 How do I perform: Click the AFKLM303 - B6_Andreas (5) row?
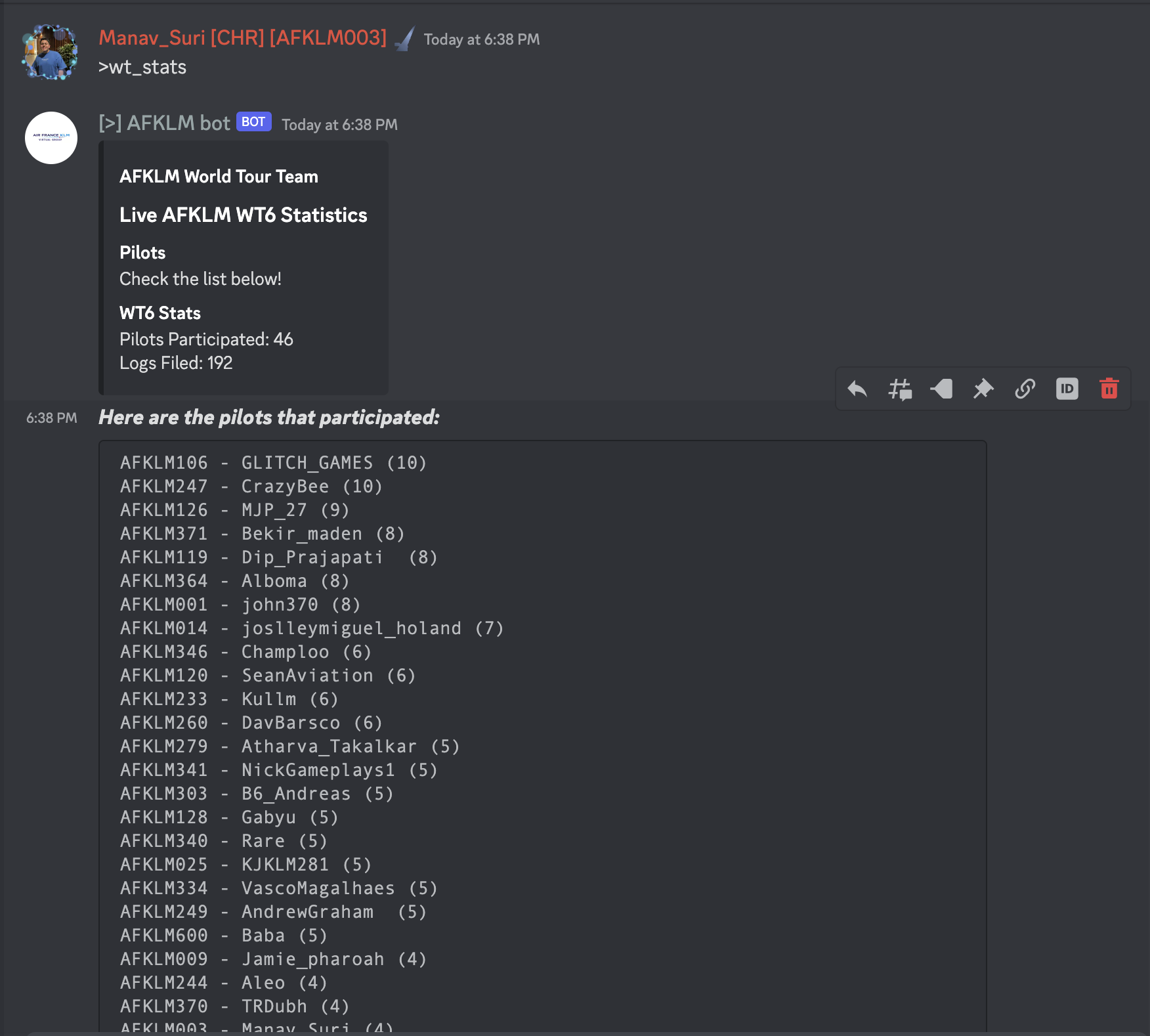257,794
